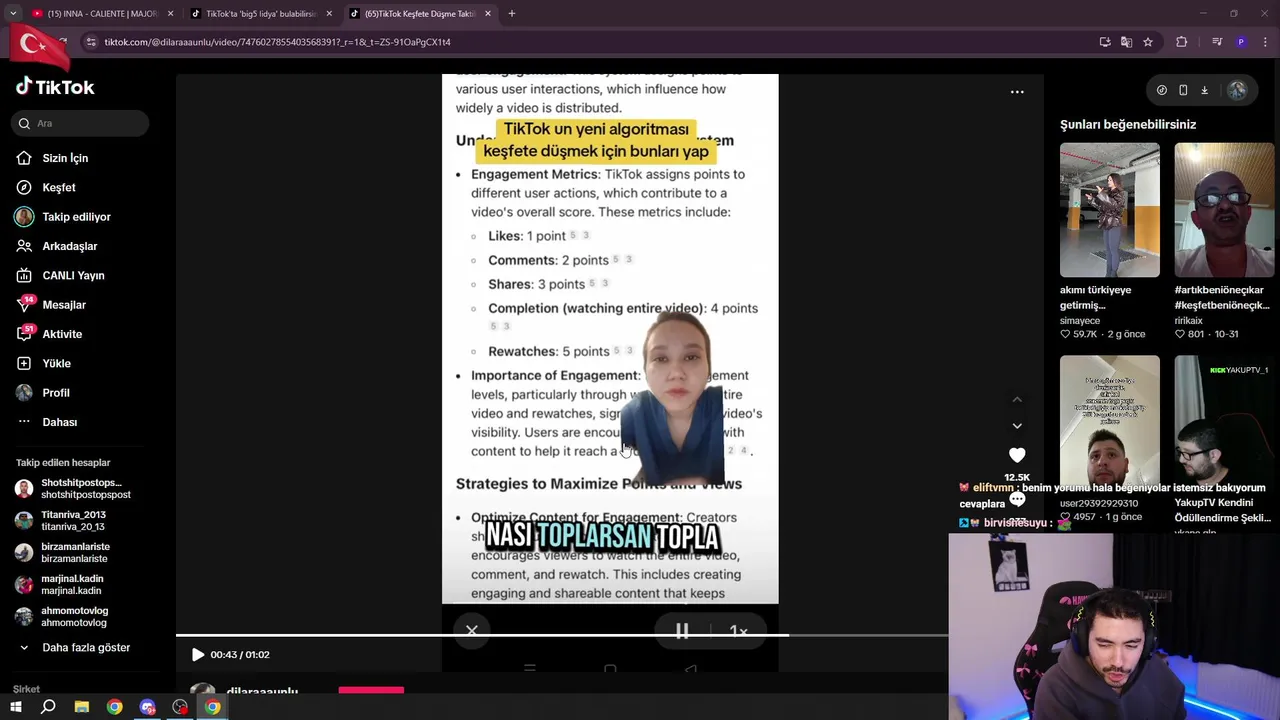Click the video's three-dot options menu
The height and width of the screenshot is (720, 1280).
1017,92
